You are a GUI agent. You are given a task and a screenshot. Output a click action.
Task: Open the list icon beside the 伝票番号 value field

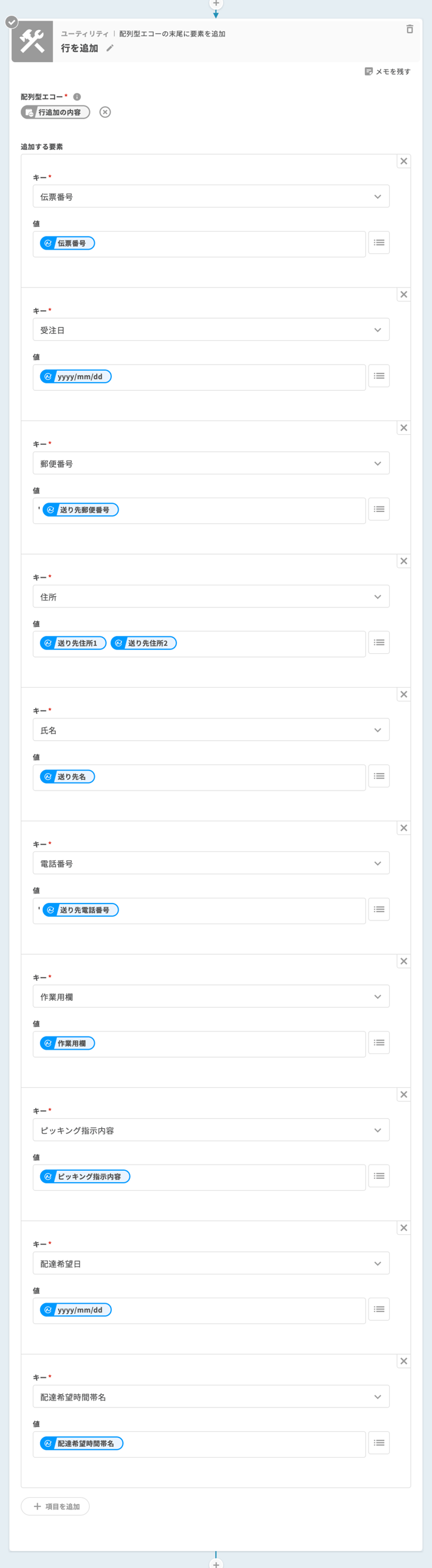(379, 243)
